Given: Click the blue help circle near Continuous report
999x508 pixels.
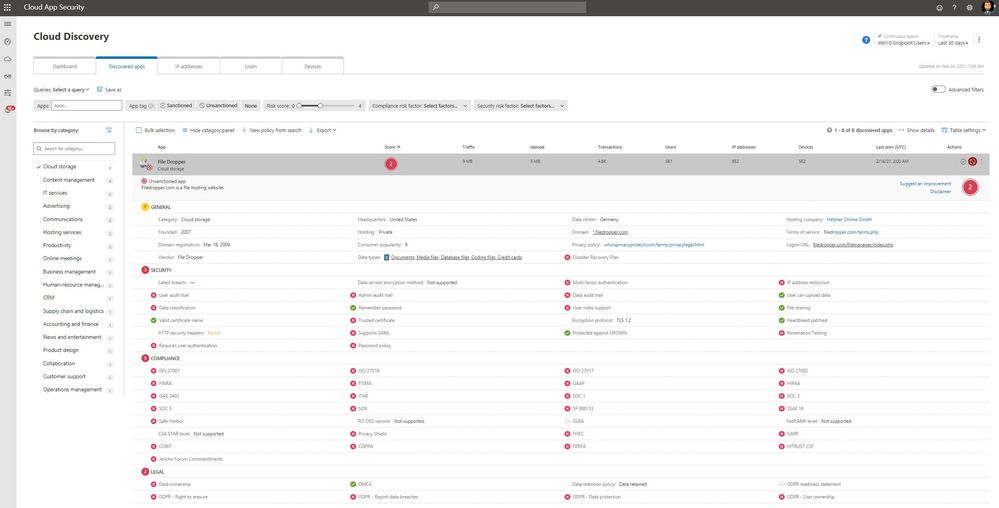Looking at the screenshot, I should point(866,40).
